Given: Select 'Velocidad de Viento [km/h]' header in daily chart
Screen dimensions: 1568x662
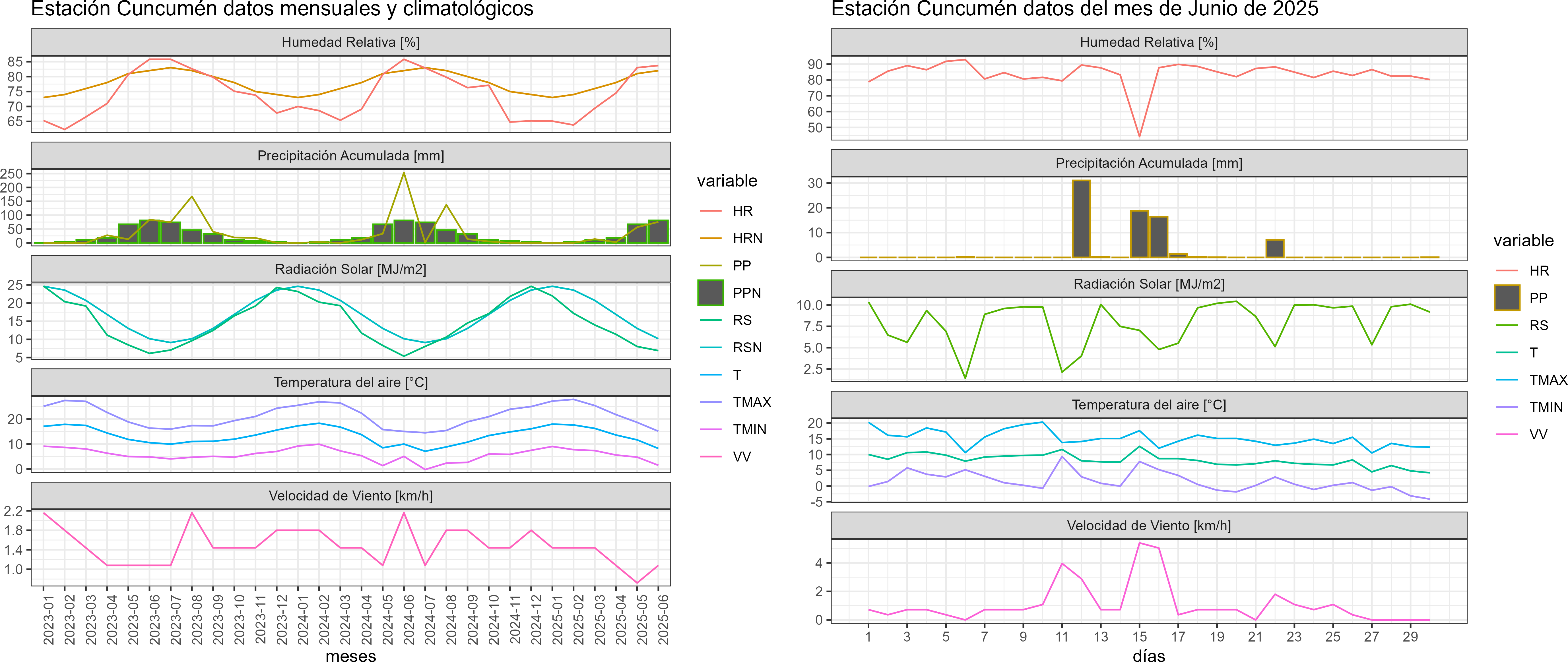Looking at the screenshot, I should coord(1149,526).
